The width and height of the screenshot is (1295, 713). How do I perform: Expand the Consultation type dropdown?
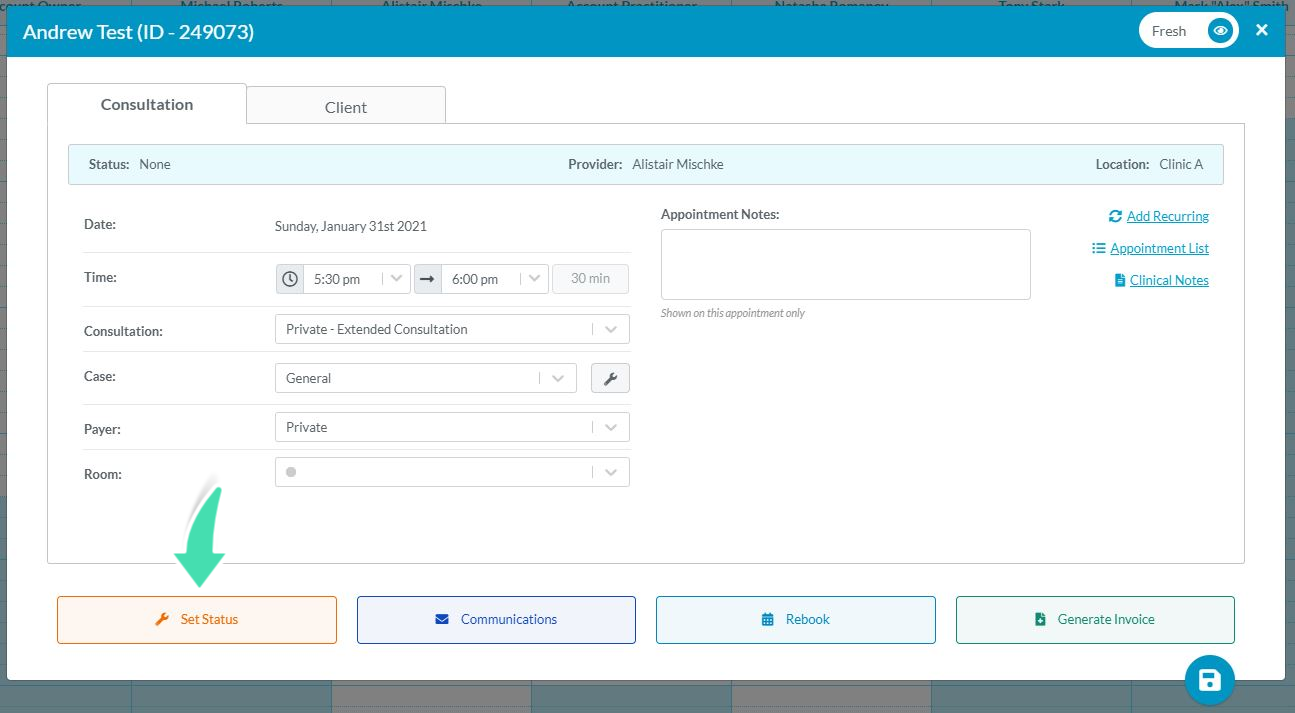(452, 329)
